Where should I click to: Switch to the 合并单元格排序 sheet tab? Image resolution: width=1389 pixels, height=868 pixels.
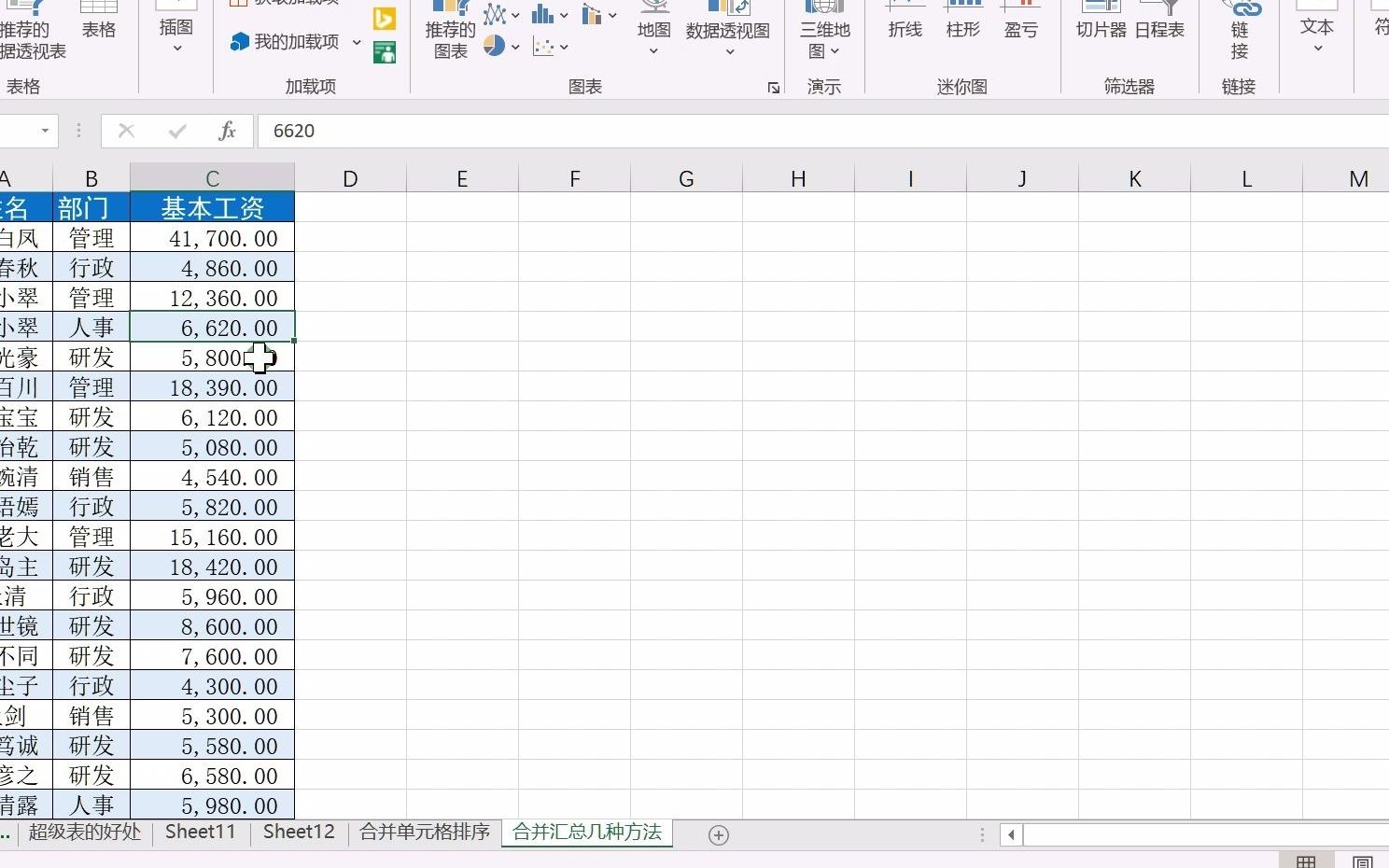click(x=425, y=833)
